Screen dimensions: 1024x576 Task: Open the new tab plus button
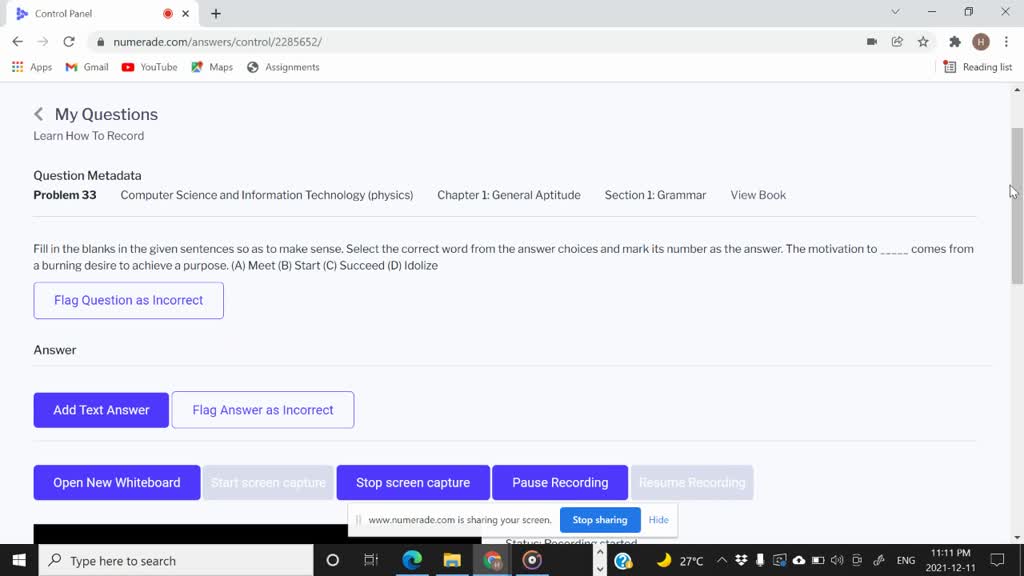coord(216,13)
